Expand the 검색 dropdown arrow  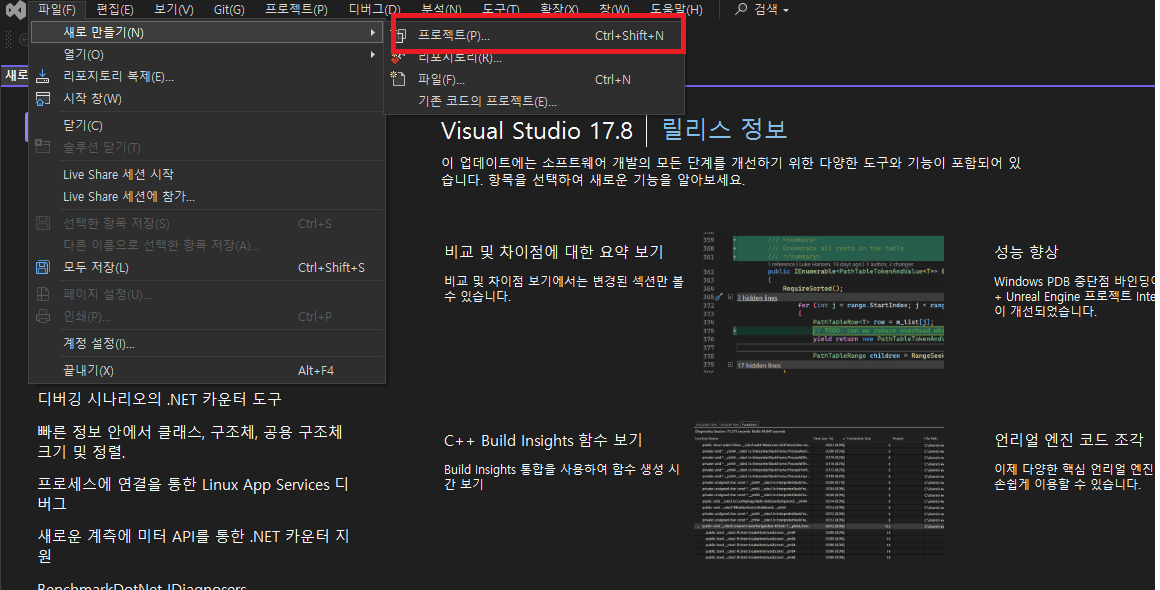(x=786, y=10)
